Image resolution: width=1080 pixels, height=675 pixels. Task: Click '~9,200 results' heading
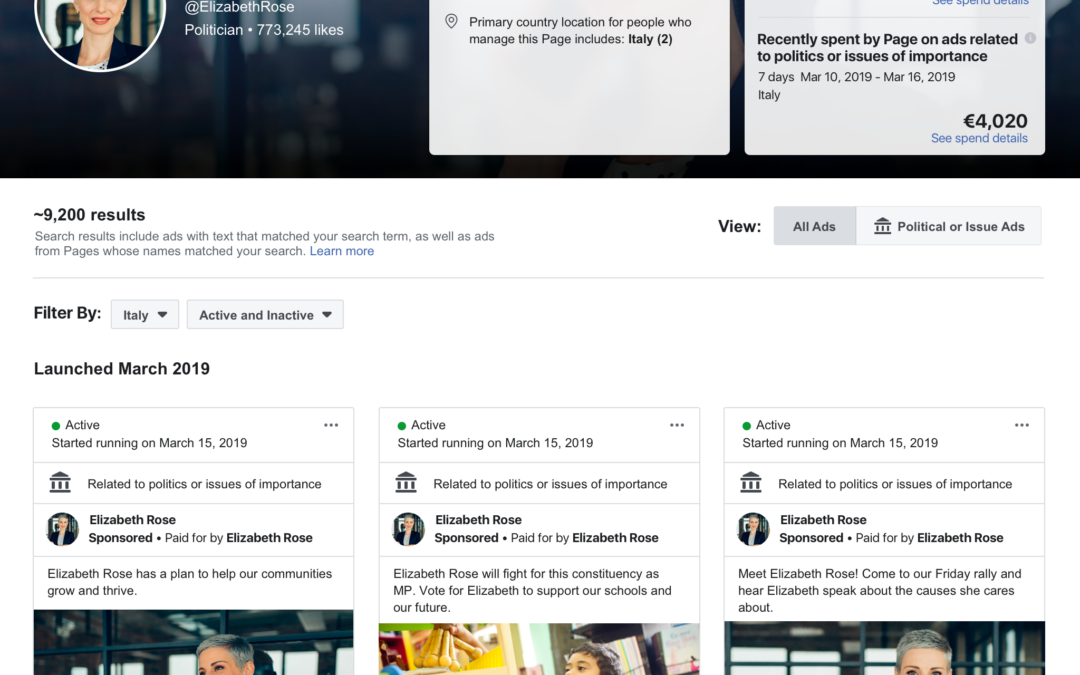pyautogui.click(x=90, y=215)
